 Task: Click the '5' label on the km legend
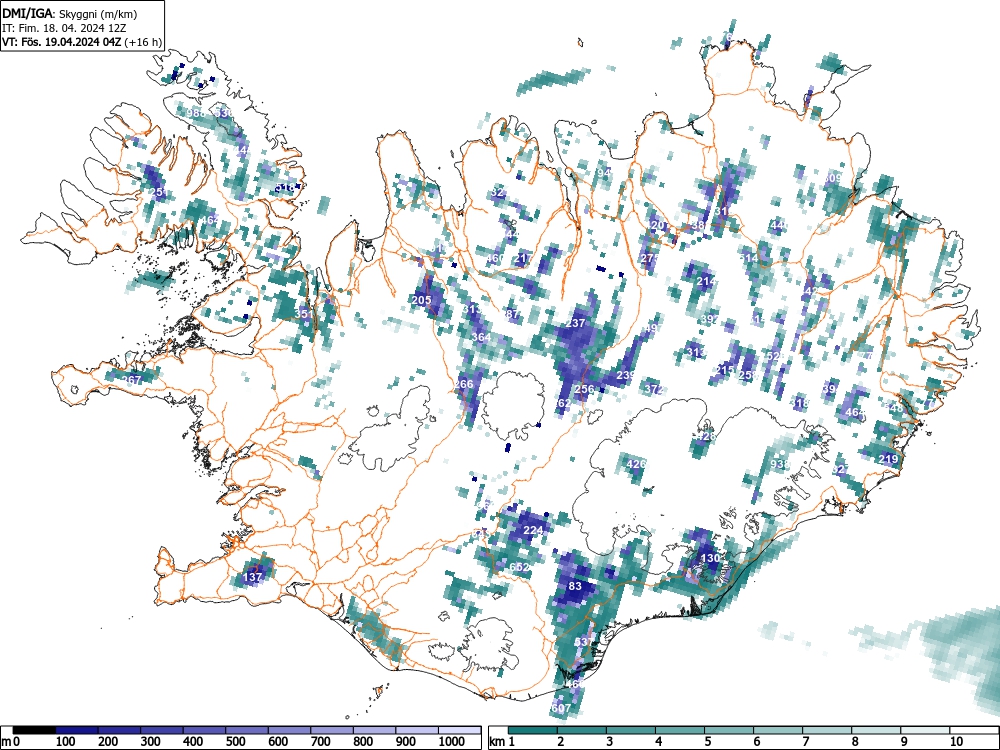pos(708,742)
